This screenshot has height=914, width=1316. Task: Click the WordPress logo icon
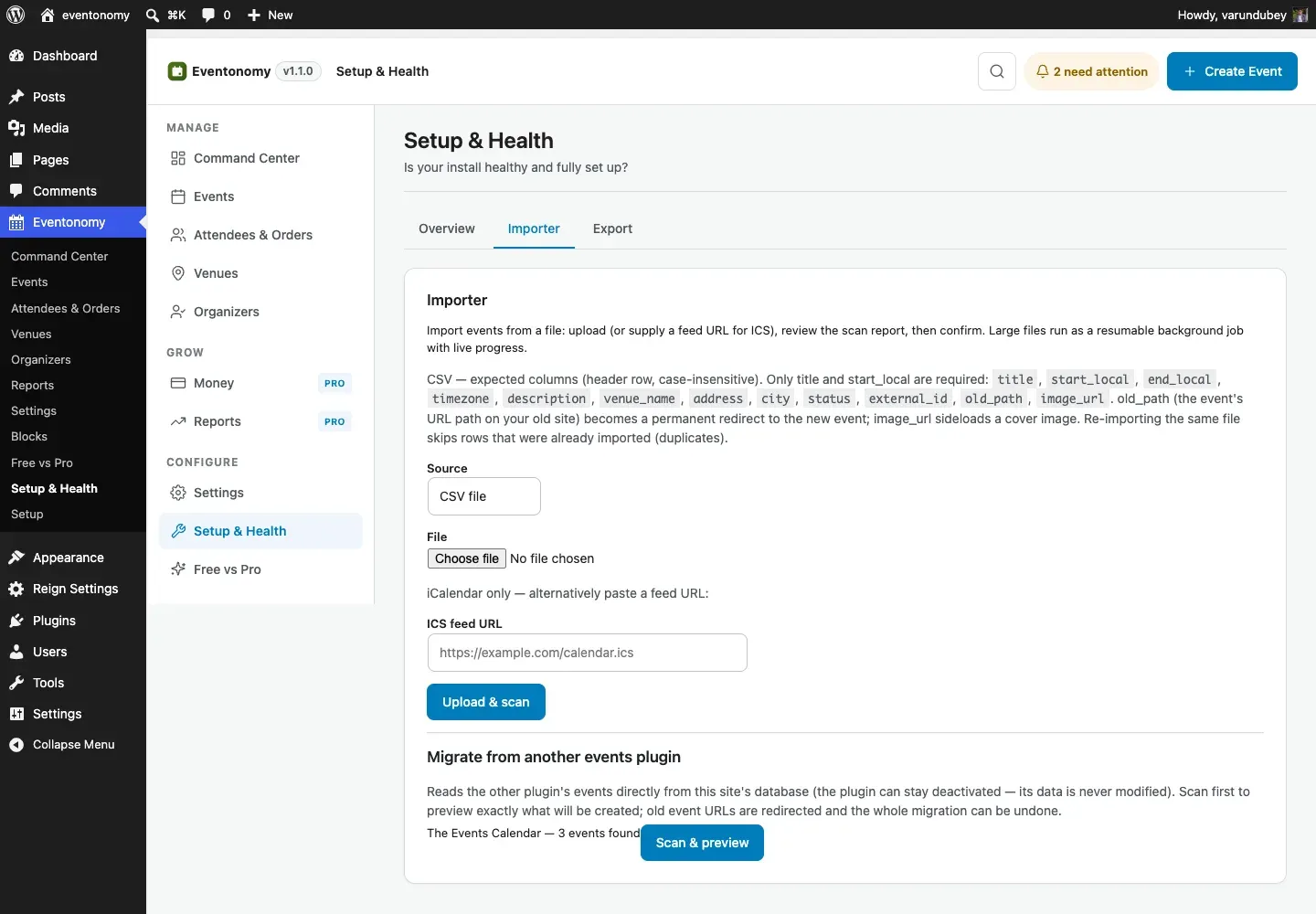click(x=16, y=15)
